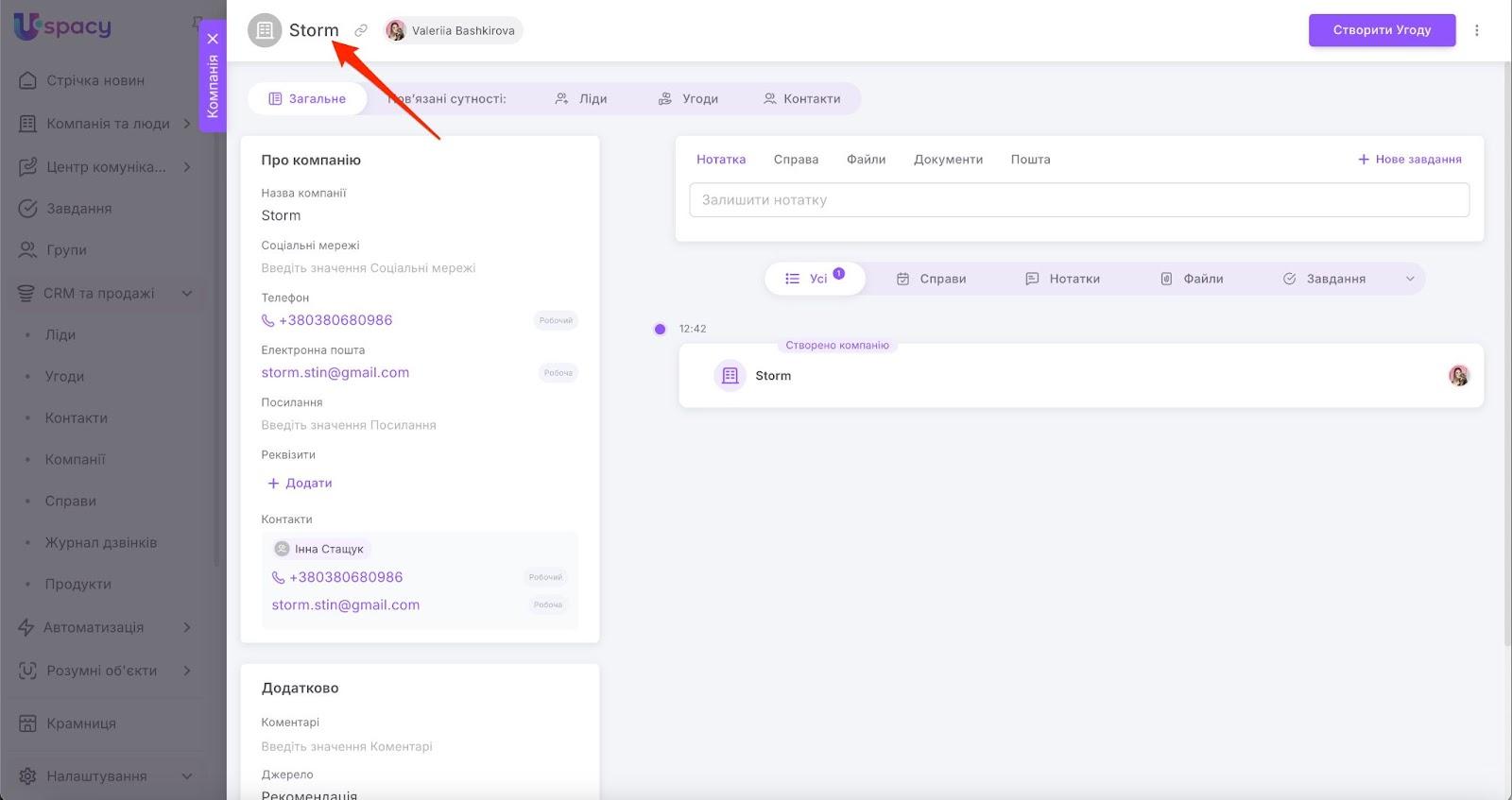The height and width of the screenshot is (800, 1512).
Task: Click the Storm company avatar icon
Action: 265,30
